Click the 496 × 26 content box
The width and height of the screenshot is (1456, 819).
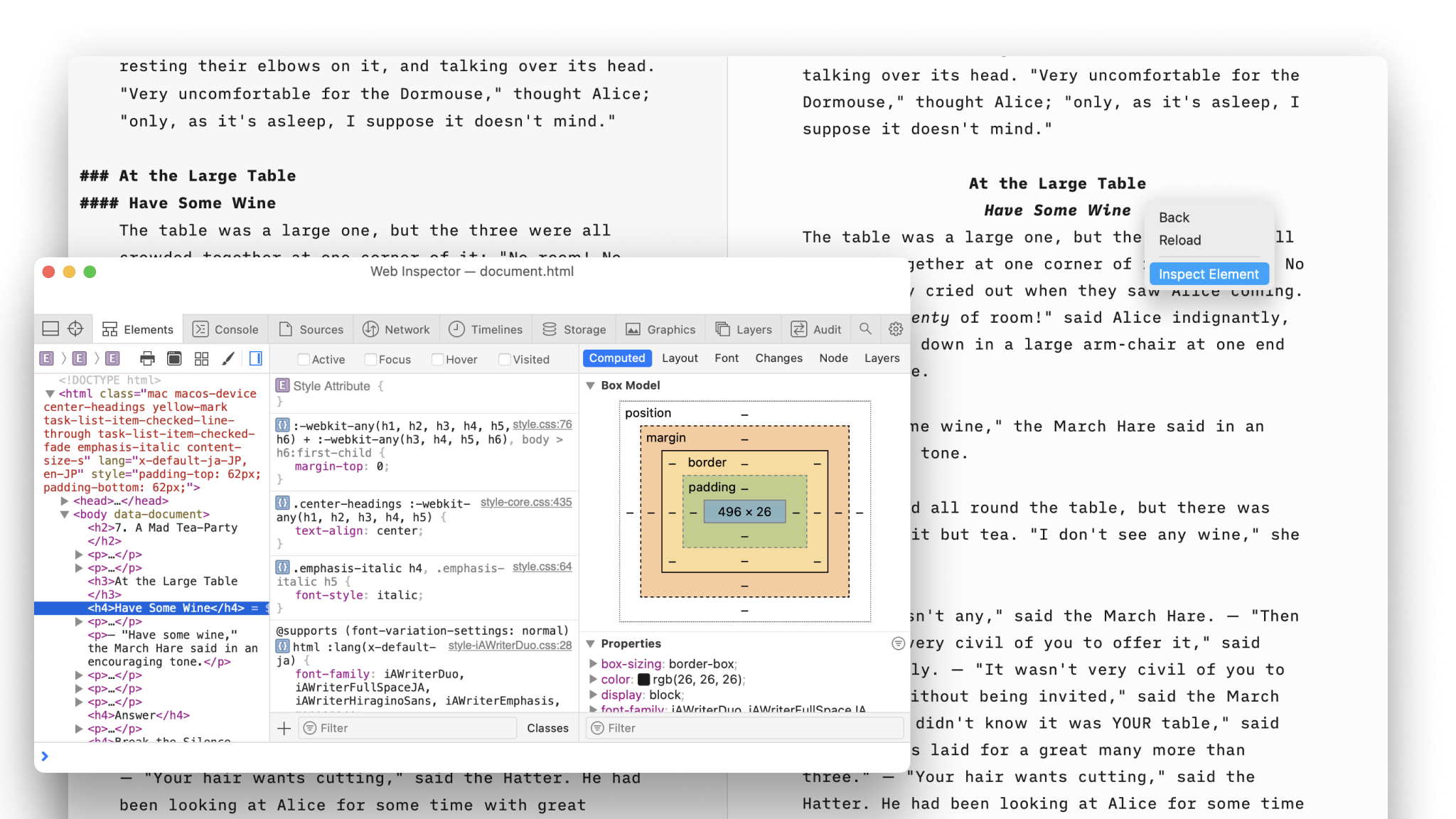point(744,512)
